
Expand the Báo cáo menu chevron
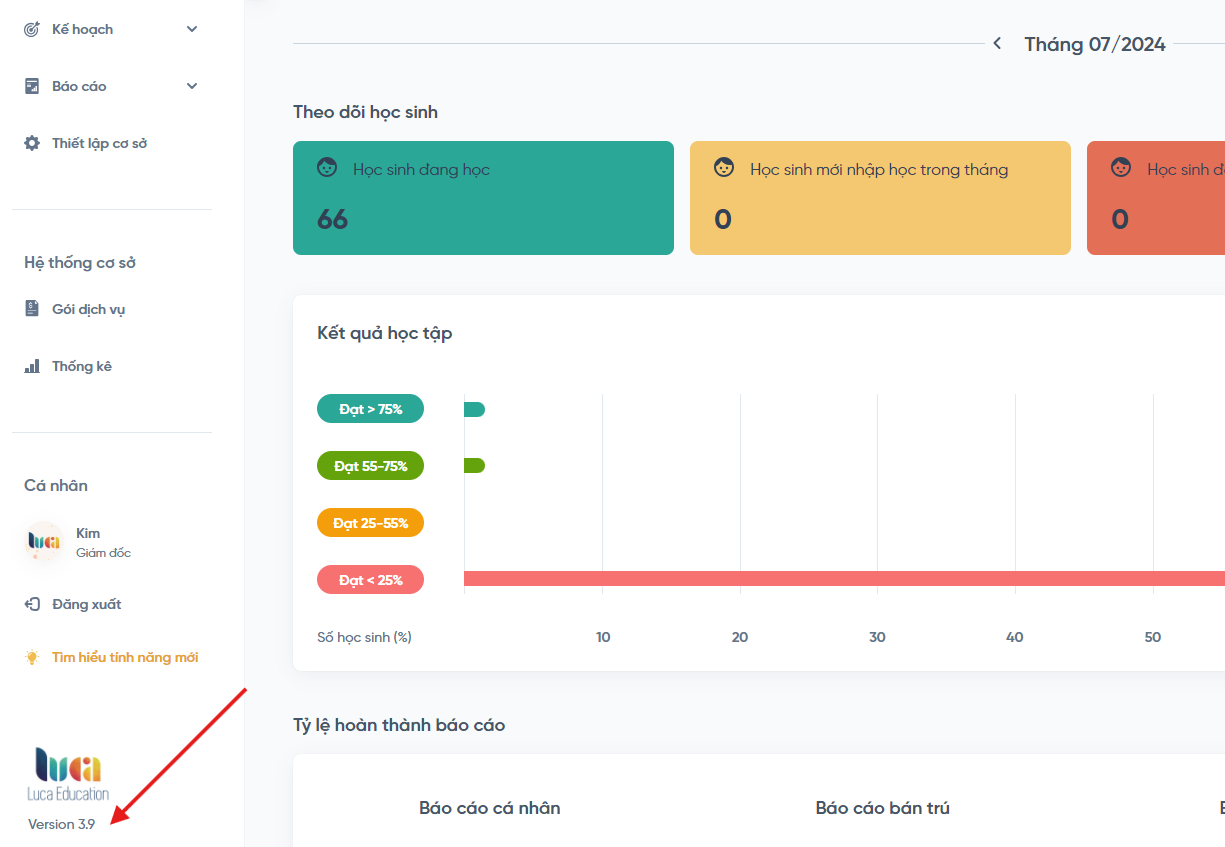(x=192, y=87)
